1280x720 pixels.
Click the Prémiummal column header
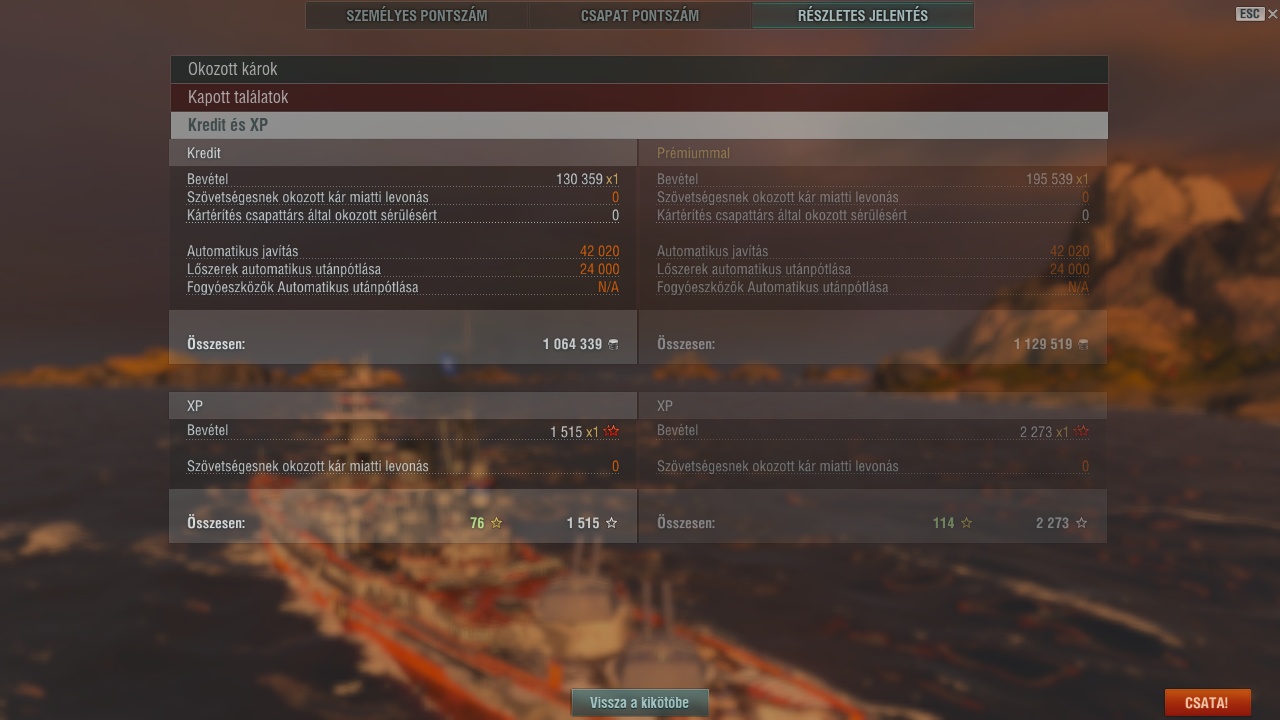coord(694,153)
